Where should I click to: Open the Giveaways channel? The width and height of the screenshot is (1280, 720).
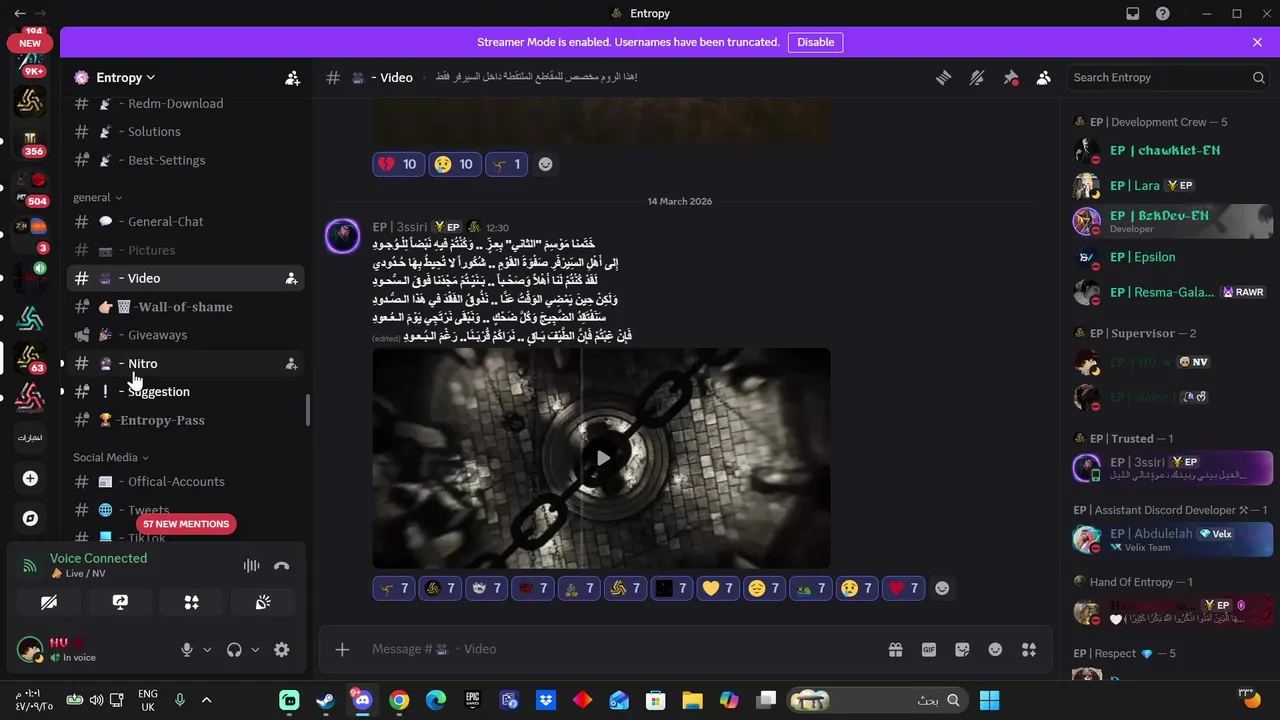(186, 335)
